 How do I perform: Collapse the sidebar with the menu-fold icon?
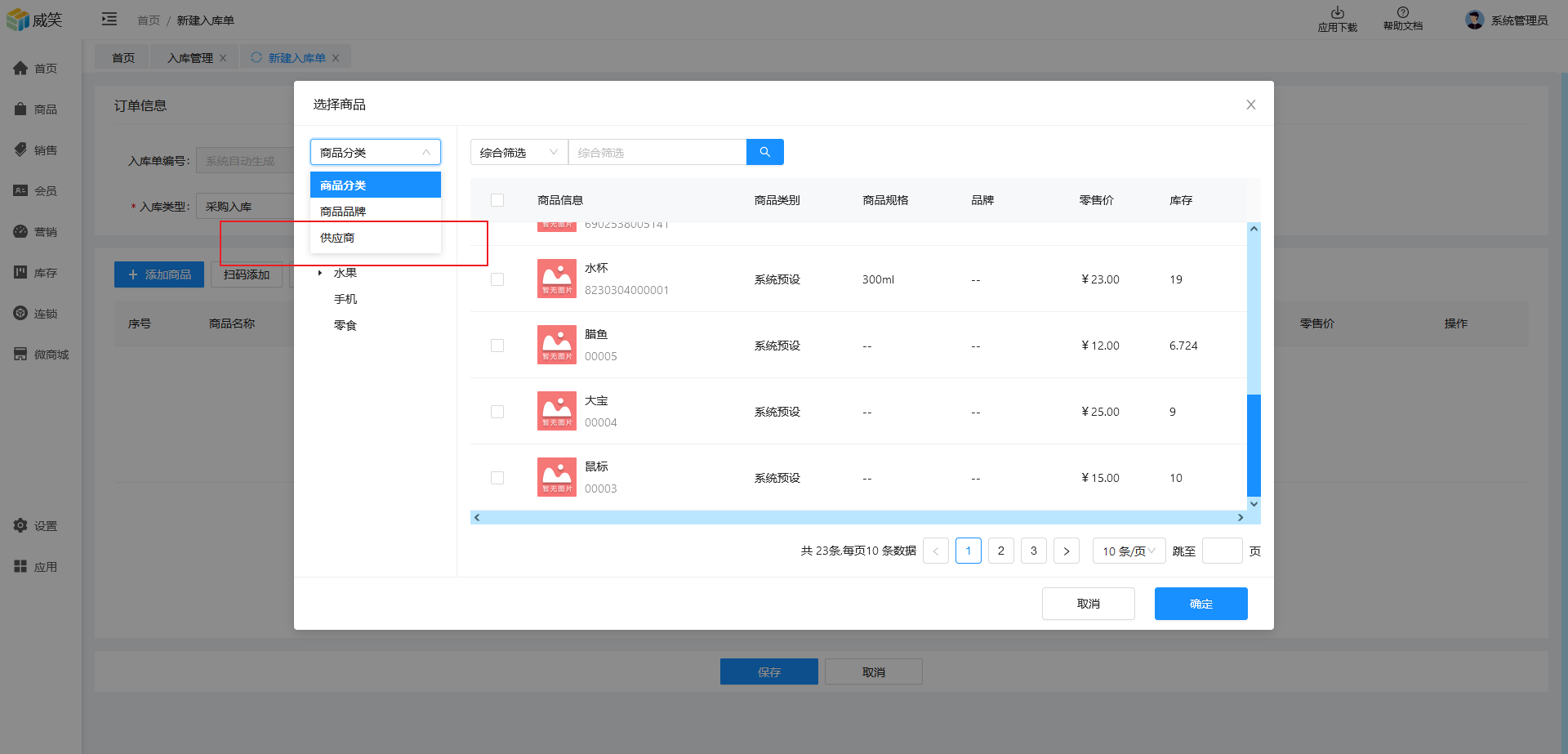click(x=109, y=20)
